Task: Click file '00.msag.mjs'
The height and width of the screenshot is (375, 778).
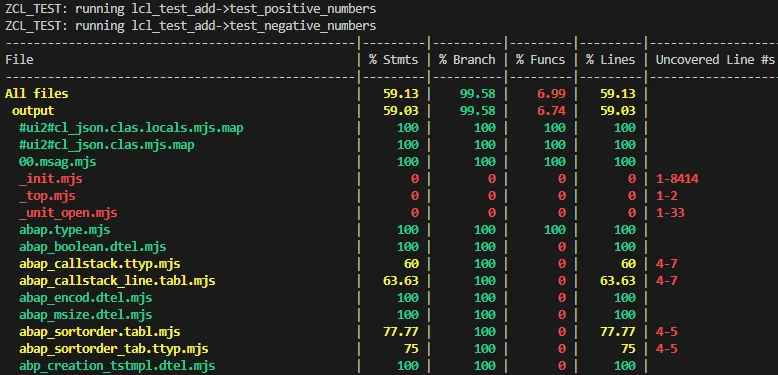Action: pyautogui.click(x=58, y=162)
